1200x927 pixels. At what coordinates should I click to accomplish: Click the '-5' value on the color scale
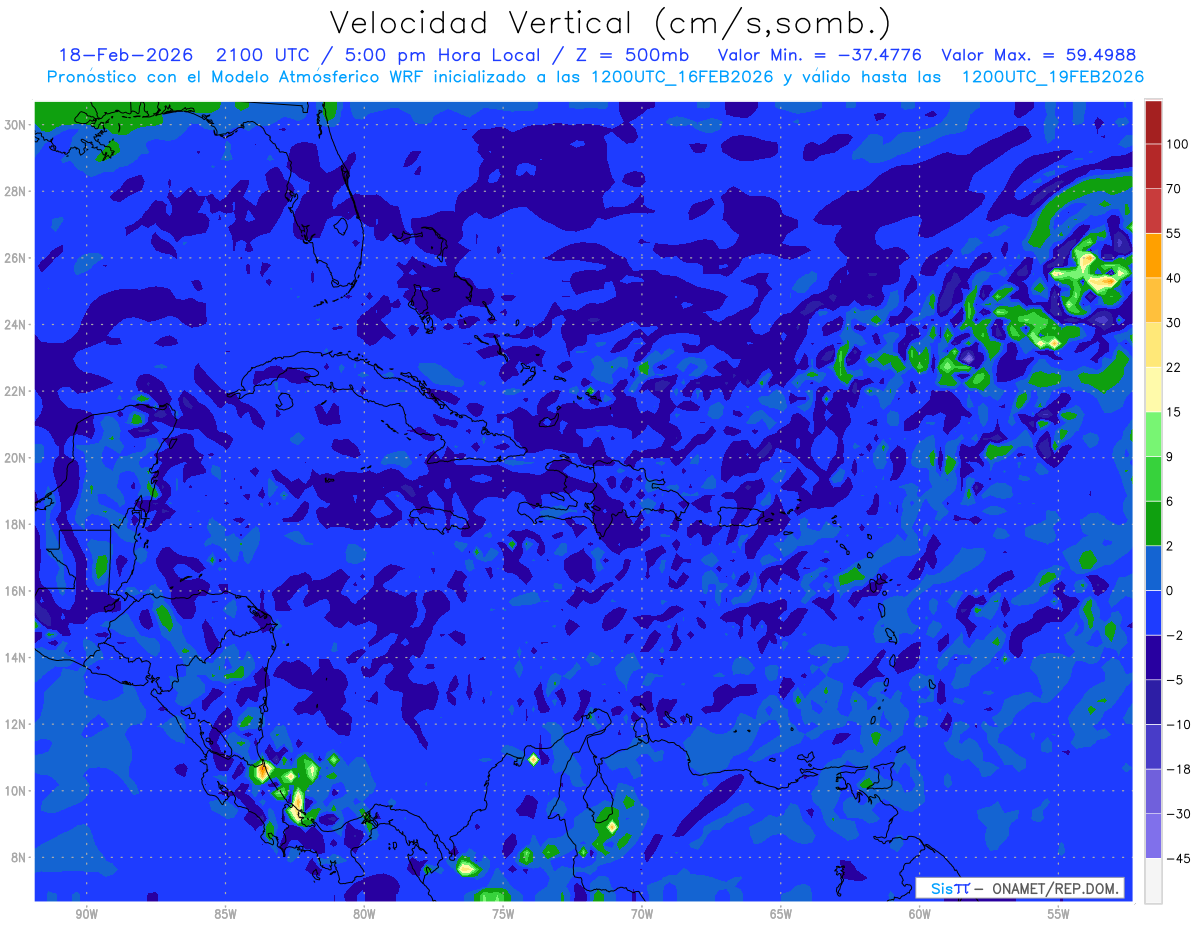pyautogui.click(x=1174, y=680)
